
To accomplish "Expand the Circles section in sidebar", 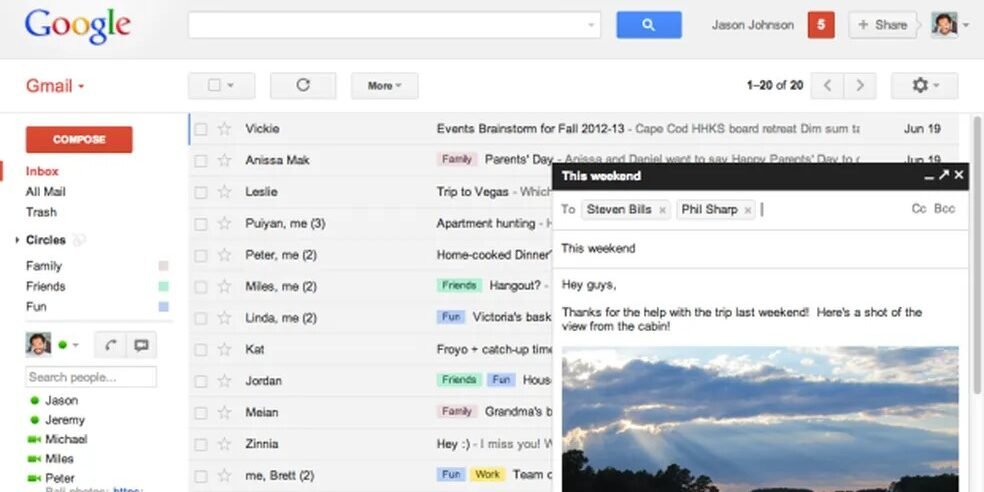I will click(x=18, y=241).
